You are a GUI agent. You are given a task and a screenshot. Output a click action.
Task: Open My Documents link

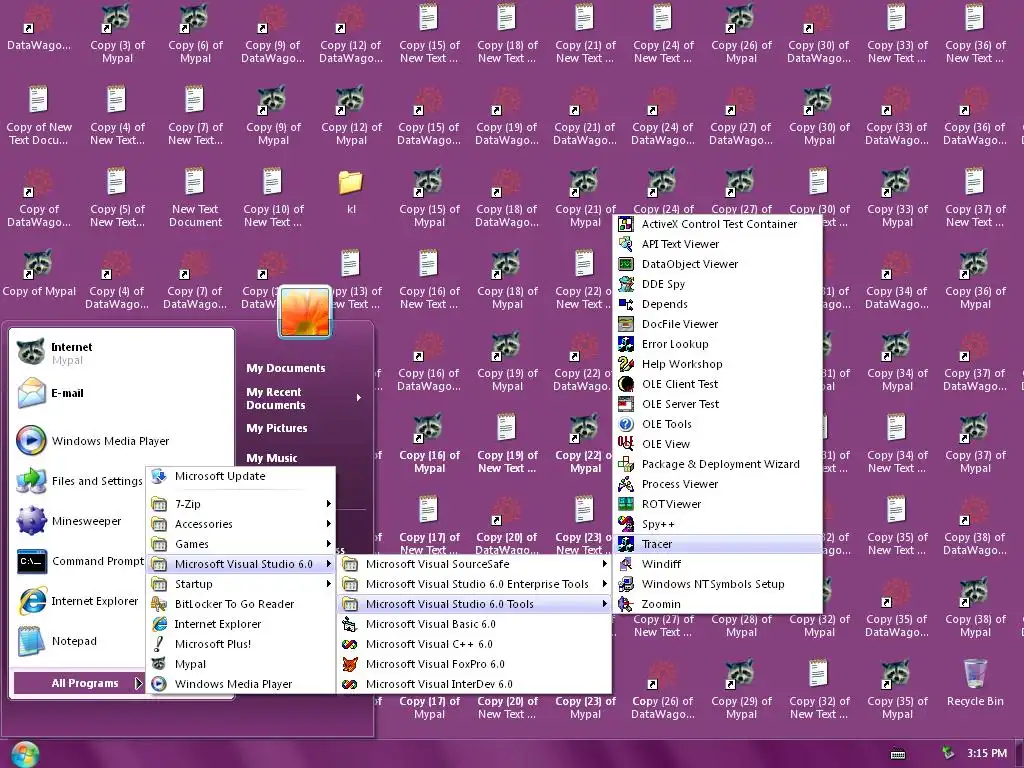click(x=285, y=368)
